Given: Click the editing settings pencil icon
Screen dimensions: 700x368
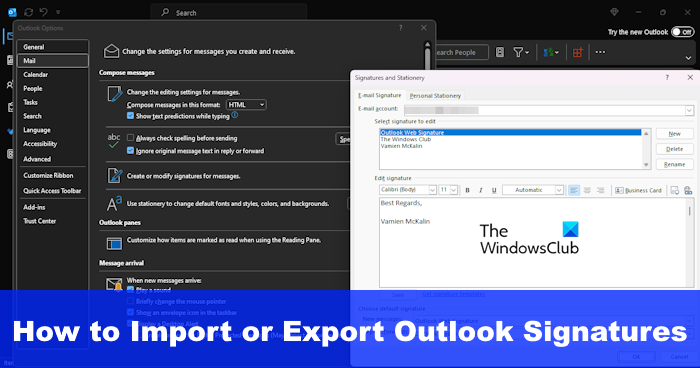Looking at the screenshot, I should pos(115,94).
